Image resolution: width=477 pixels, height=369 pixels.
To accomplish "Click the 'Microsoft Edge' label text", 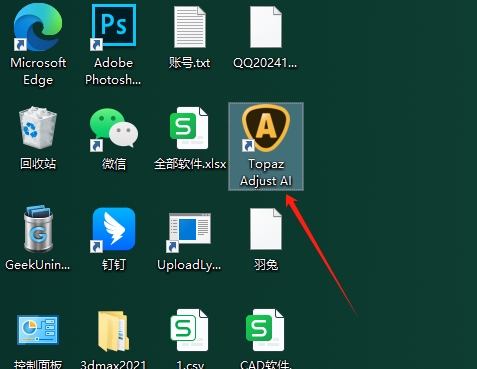I will [38, 71].
